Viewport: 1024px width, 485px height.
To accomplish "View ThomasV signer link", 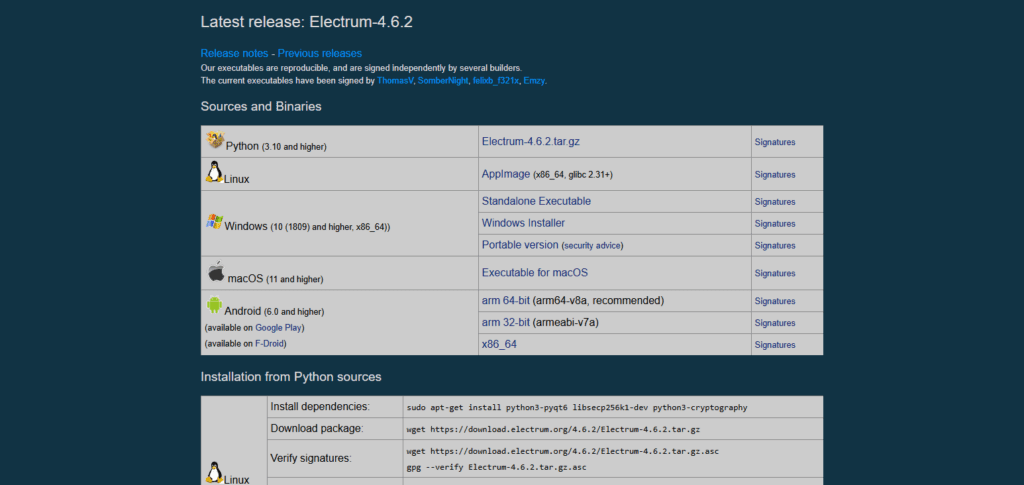I will [395, 80].
